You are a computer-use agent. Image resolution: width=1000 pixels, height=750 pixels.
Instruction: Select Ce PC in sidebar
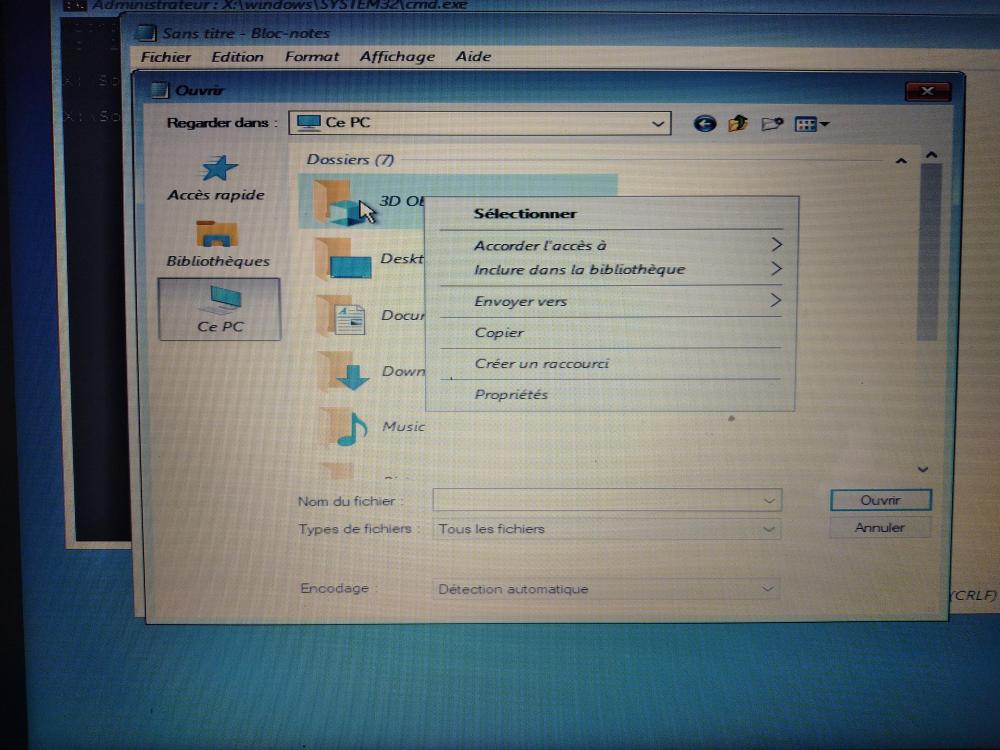tap(219, 309)
